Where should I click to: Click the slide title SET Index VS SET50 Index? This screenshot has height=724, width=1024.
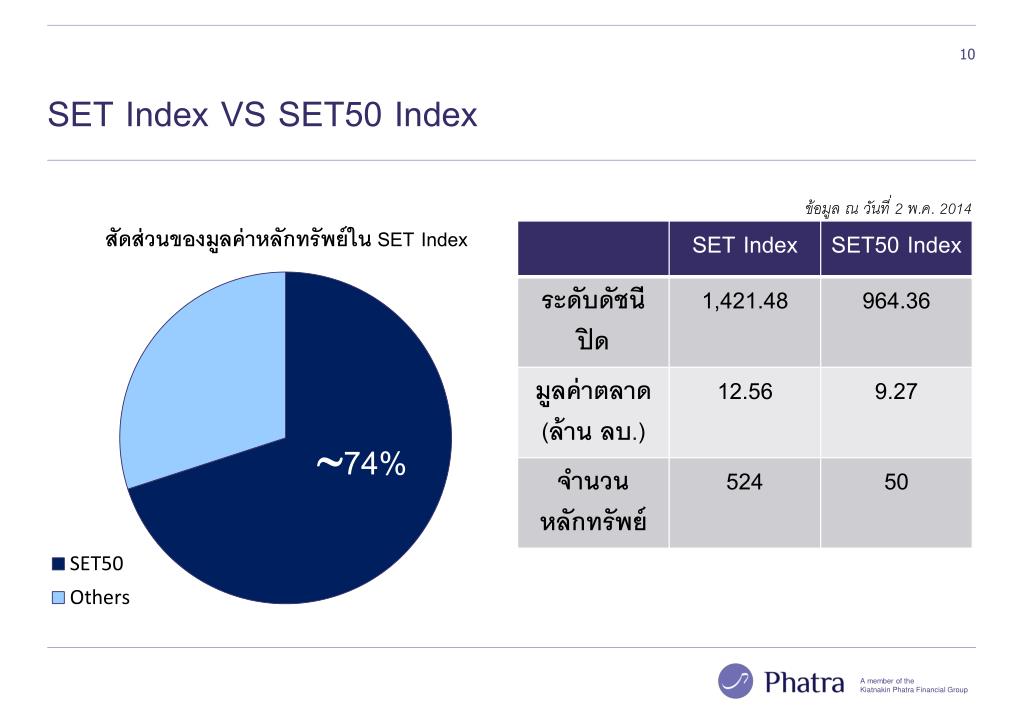pyautogui.click(x=263, y=114)
